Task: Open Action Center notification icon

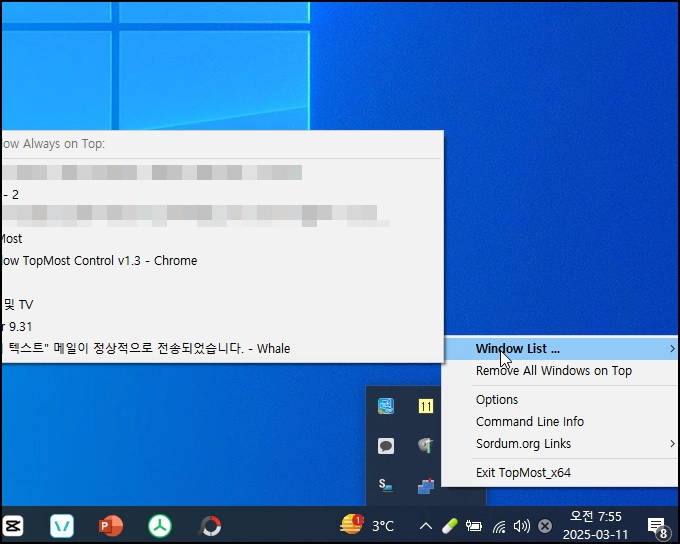Action: [657, 527]
